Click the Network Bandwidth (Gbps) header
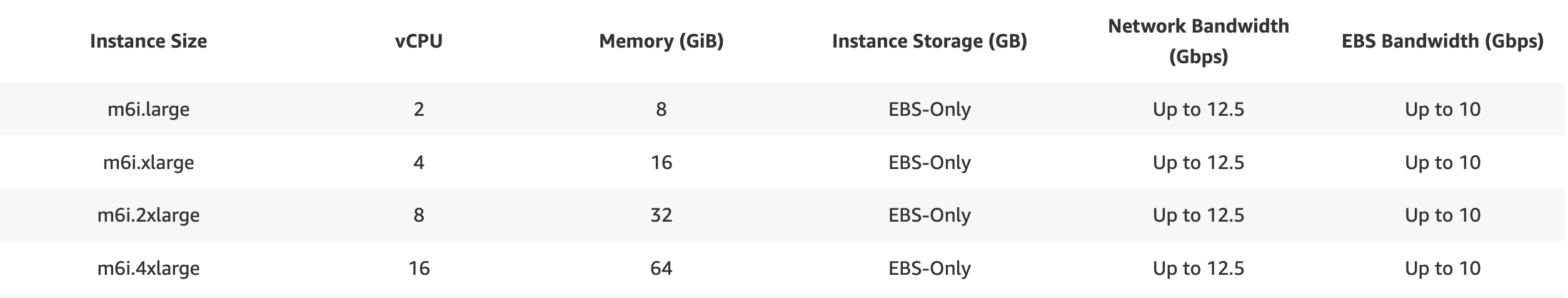This screenshot has width=1568, height=298. tap(1198, 41)
